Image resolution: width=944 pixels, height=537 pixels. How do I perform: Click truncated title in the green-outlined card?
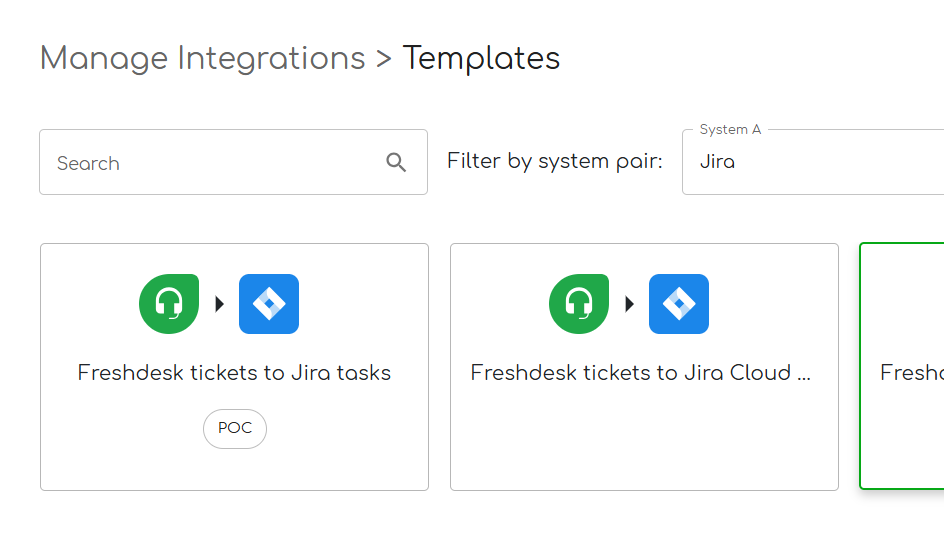tap(911, 373)
